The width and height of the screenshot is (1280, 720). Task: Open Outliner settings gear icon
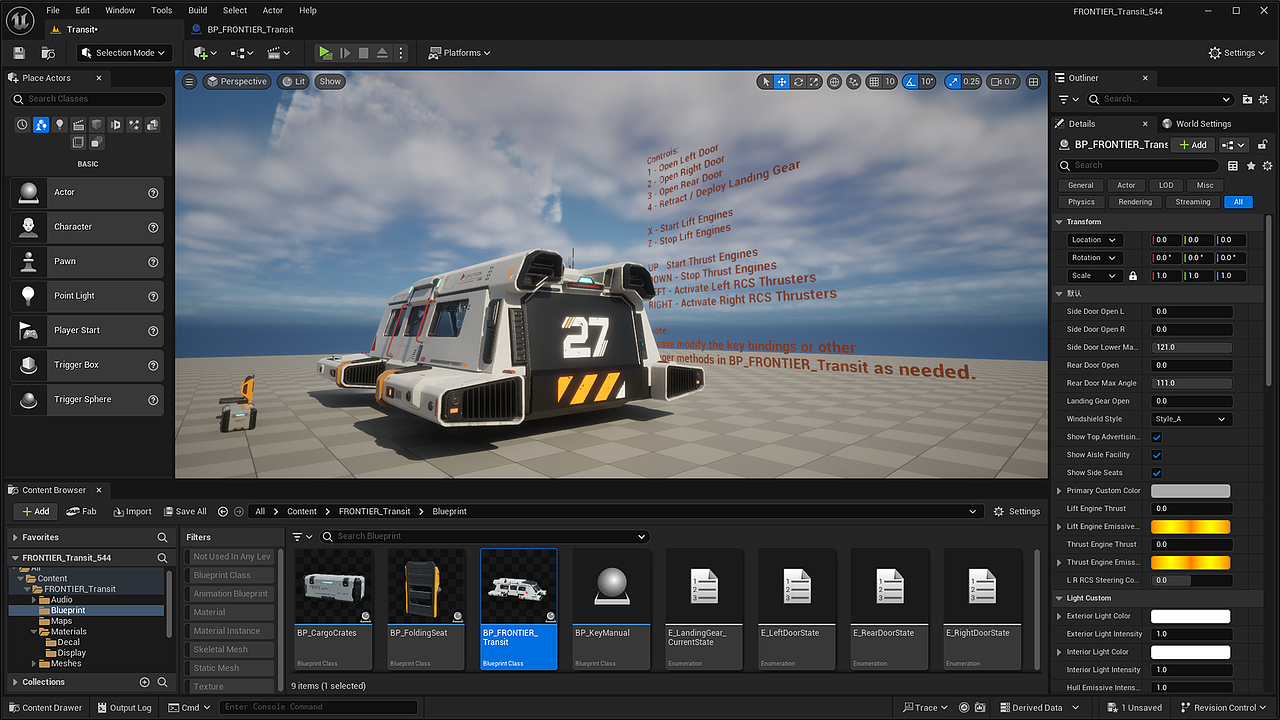click(x=1265, y=99)
